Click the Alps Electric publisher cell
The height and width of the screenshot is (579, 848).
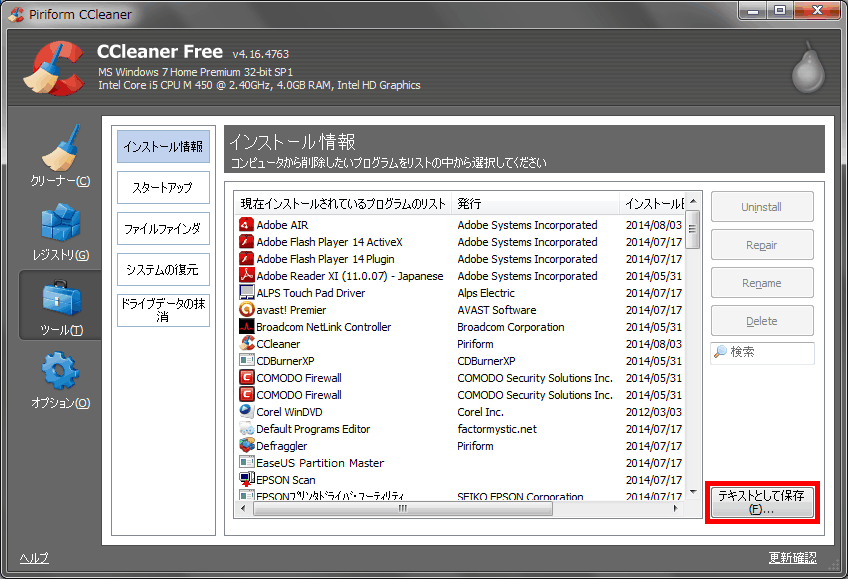pos(486,292)
